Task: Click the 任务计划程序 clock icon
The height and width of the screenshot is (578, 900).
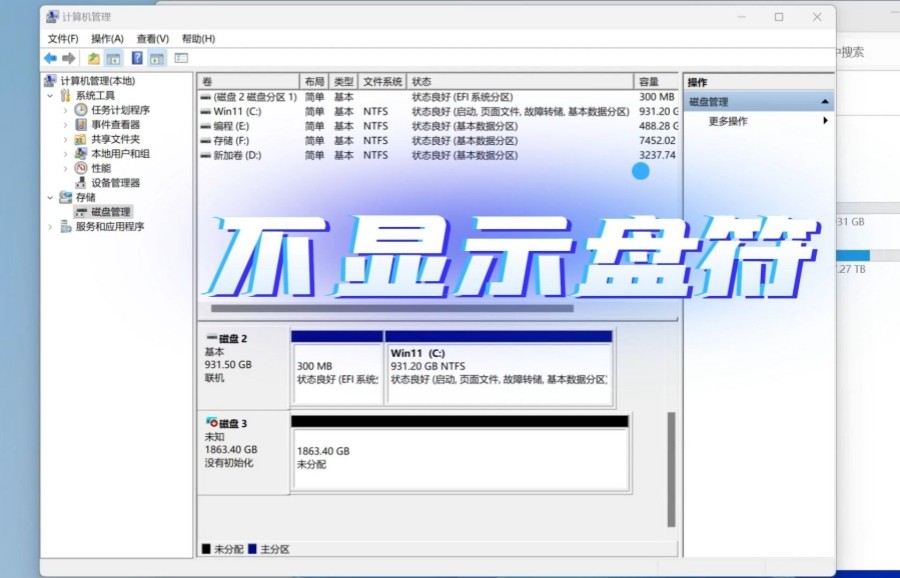Action: coord(81,110)
